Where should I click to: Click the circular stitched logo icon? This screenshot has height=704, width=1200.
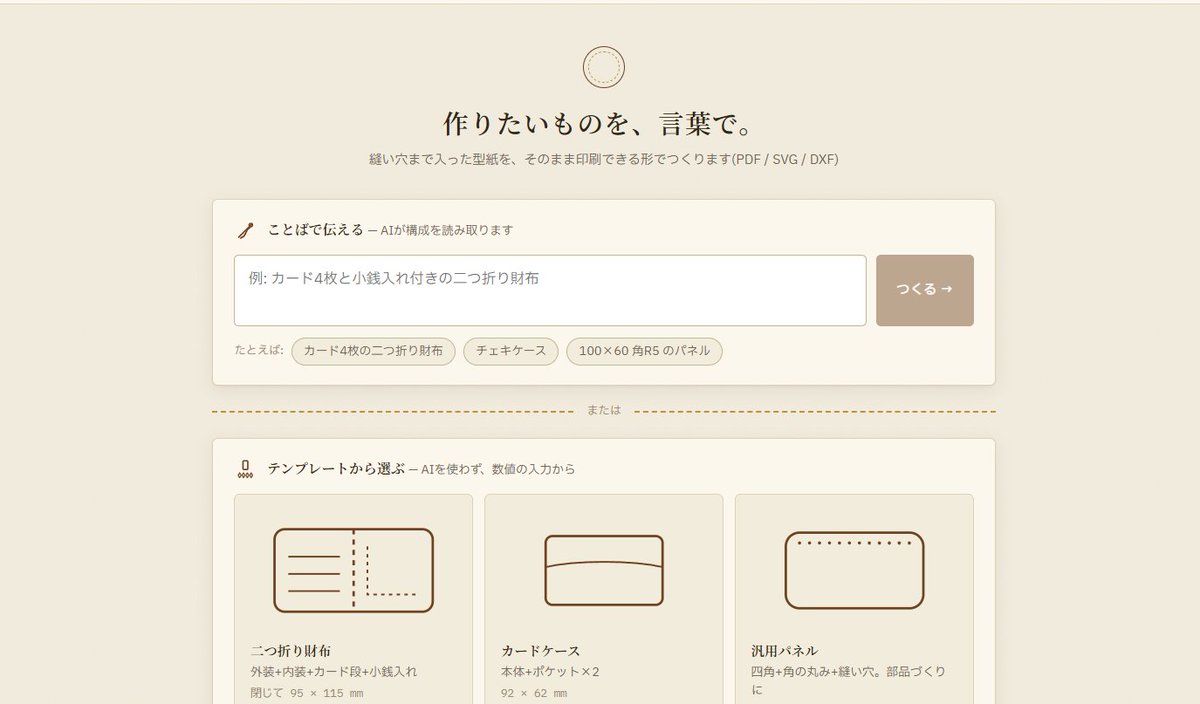click(604, 67)
